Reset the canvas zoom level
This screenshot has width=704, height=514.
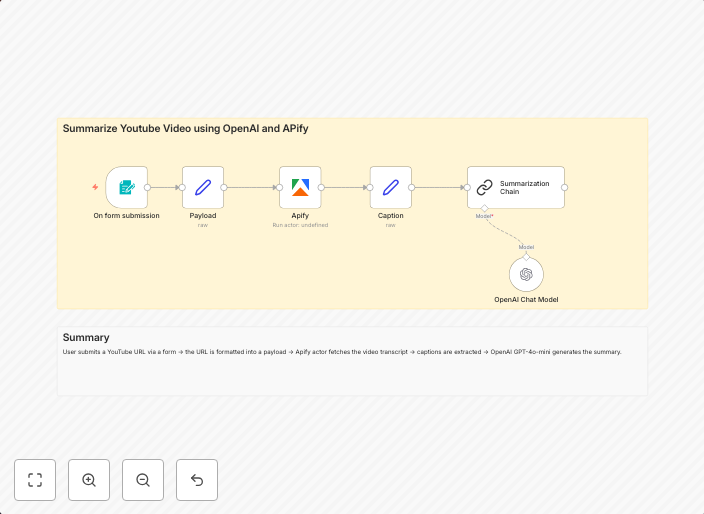(x=197, y=480)
